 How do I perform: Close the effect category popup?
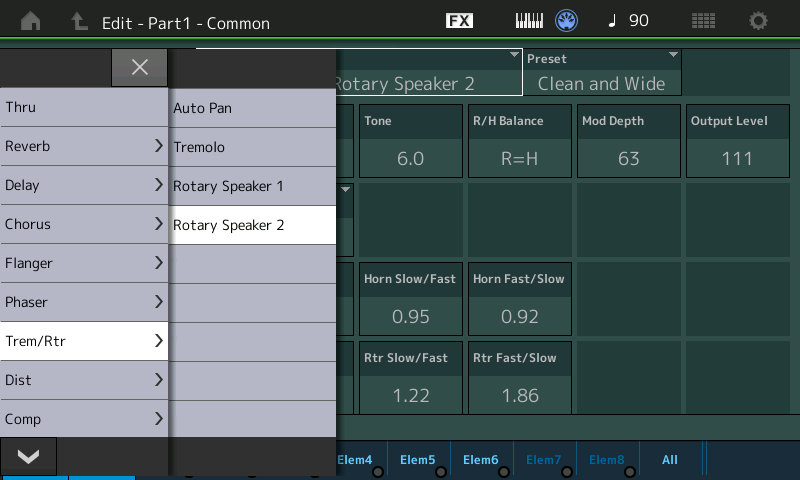(x=140, y=67)
